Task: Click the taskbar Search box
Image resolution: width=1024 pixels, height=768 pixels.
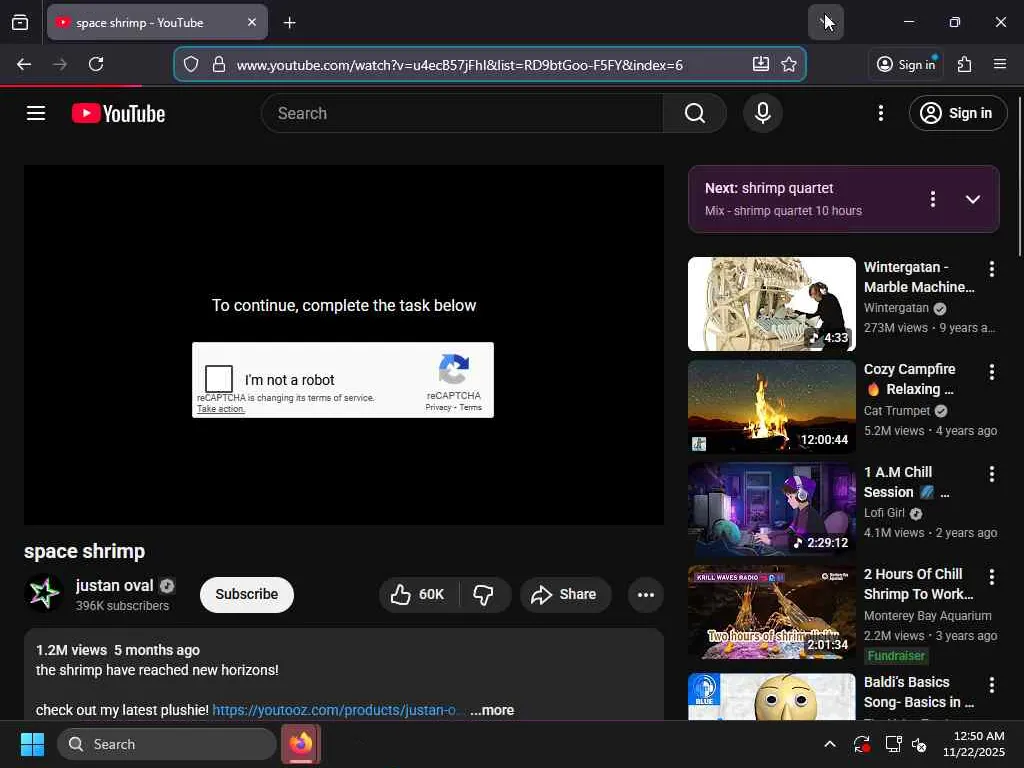Action: pyautogui.click(x=167, y=744)
